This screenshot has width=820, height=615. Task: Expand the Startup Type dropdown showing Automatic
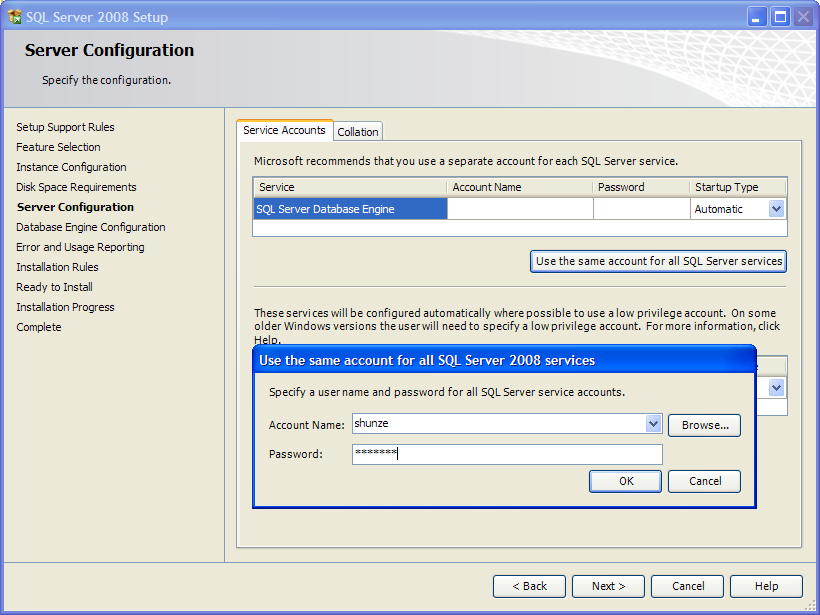click(776, 209)
